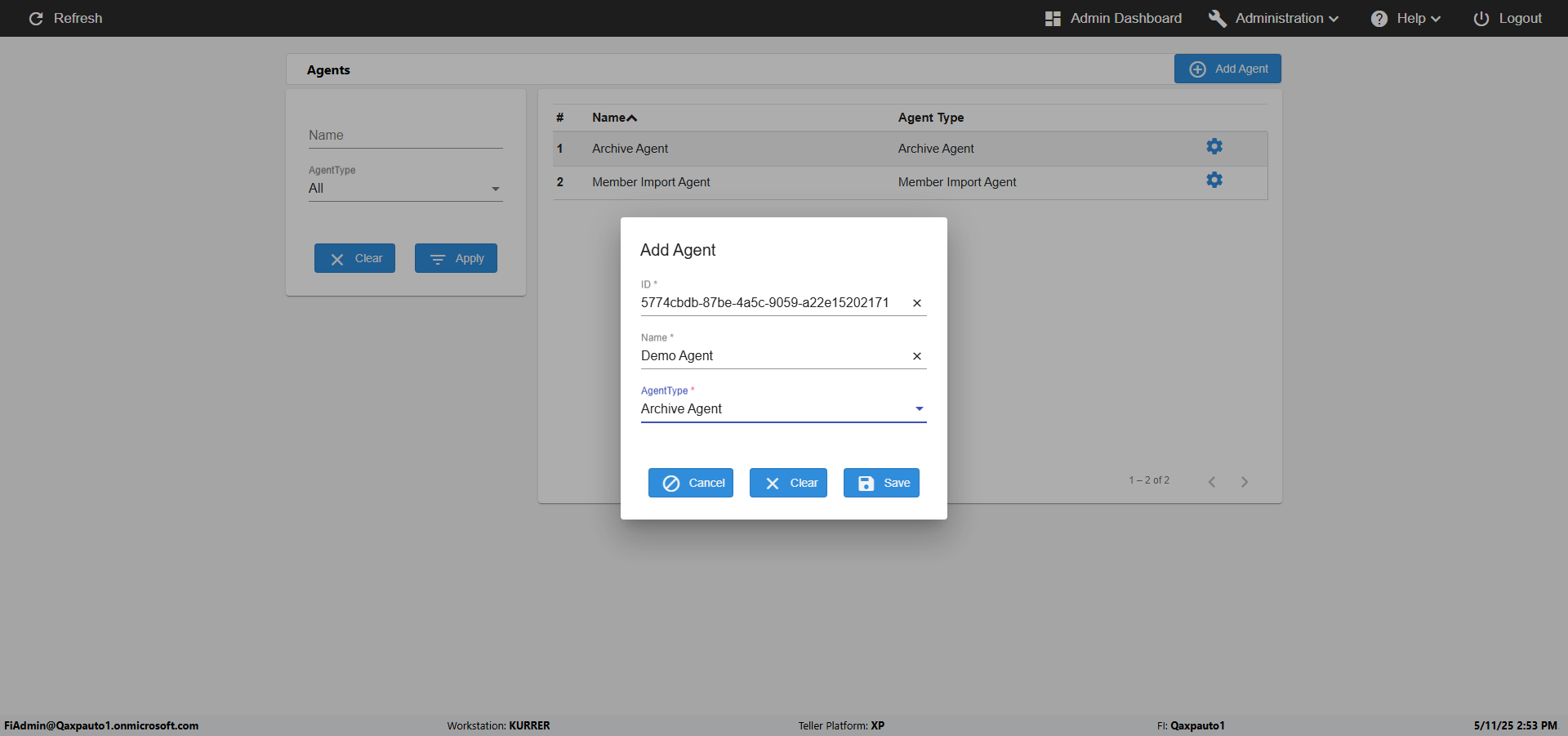
Task: Save the new agent
Action: tap(881, 483)
